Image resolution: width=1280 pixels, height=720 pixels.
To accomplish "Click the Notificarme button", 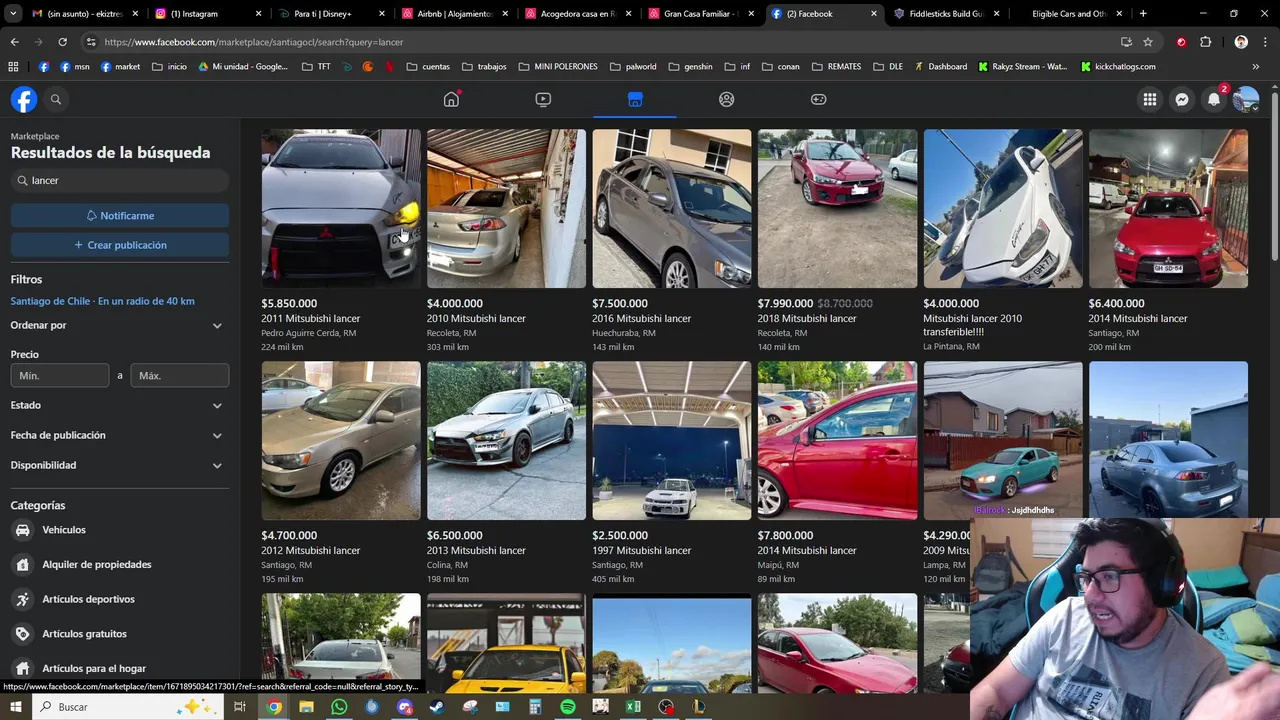I will 120,216.
